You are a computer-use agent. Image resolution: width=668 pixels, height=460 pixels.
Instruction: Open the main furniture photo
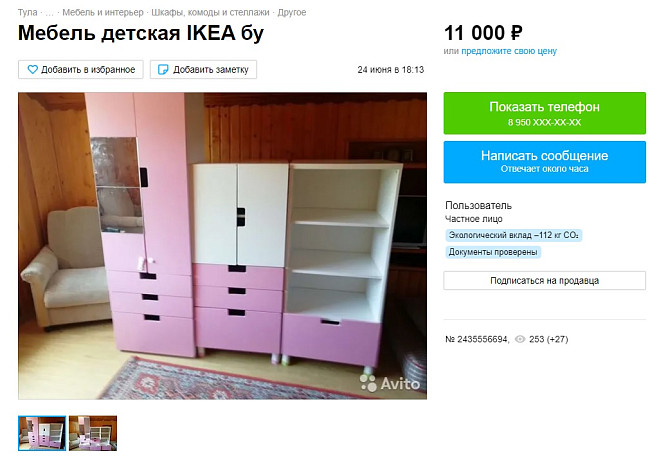coord(222,246)
